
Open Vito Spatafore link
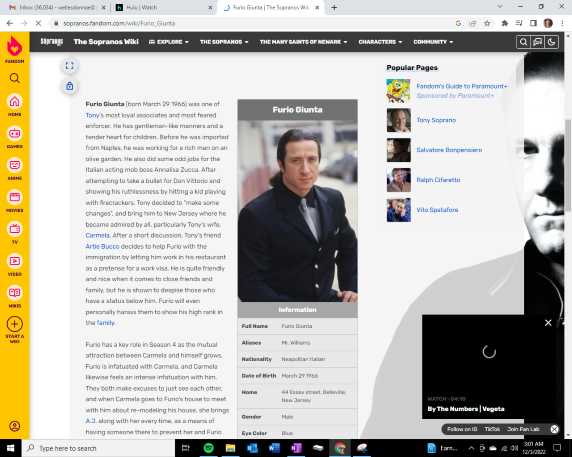pyautogui.click(x=437, y=210)
